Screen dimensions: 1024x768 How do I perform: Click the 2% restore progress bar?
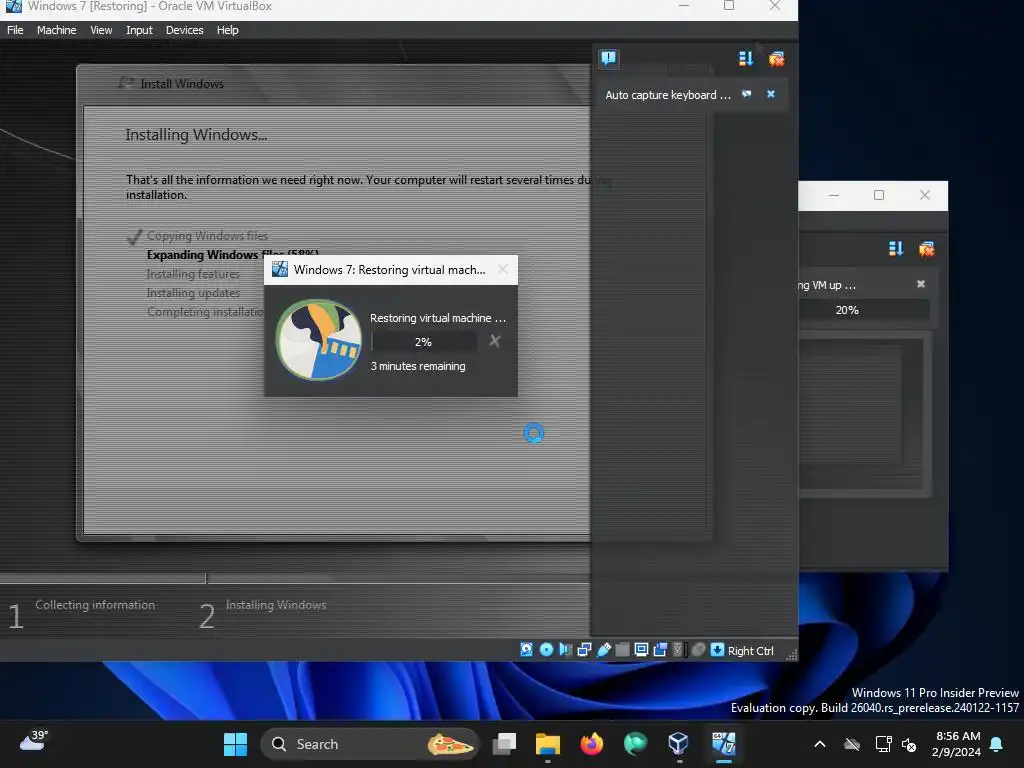(423, 342)
